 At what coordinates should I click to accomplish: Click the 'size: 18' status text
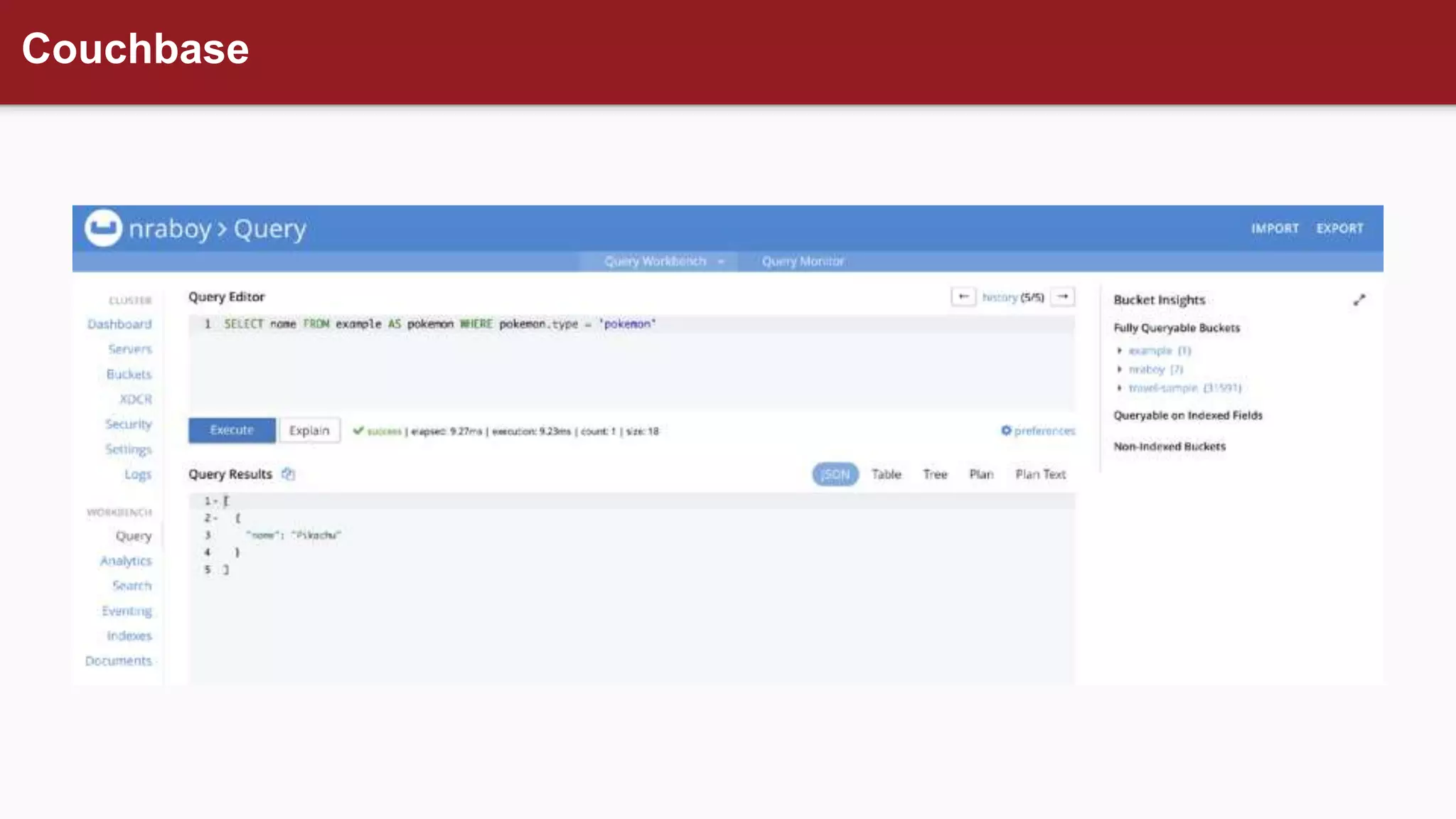(x=642, y=432)
